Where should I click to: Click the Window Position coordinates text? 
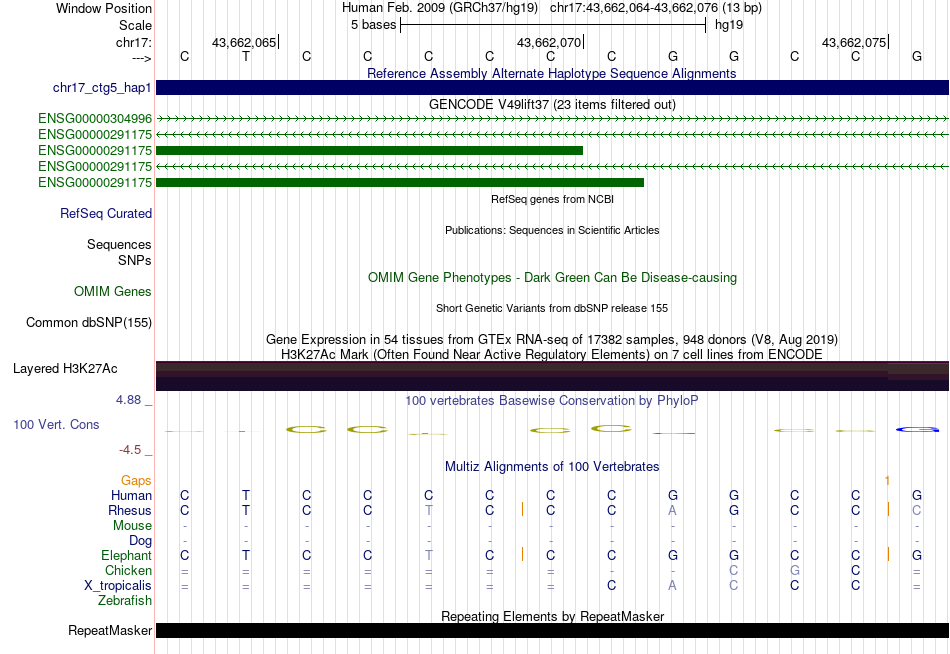pos(552,8)
